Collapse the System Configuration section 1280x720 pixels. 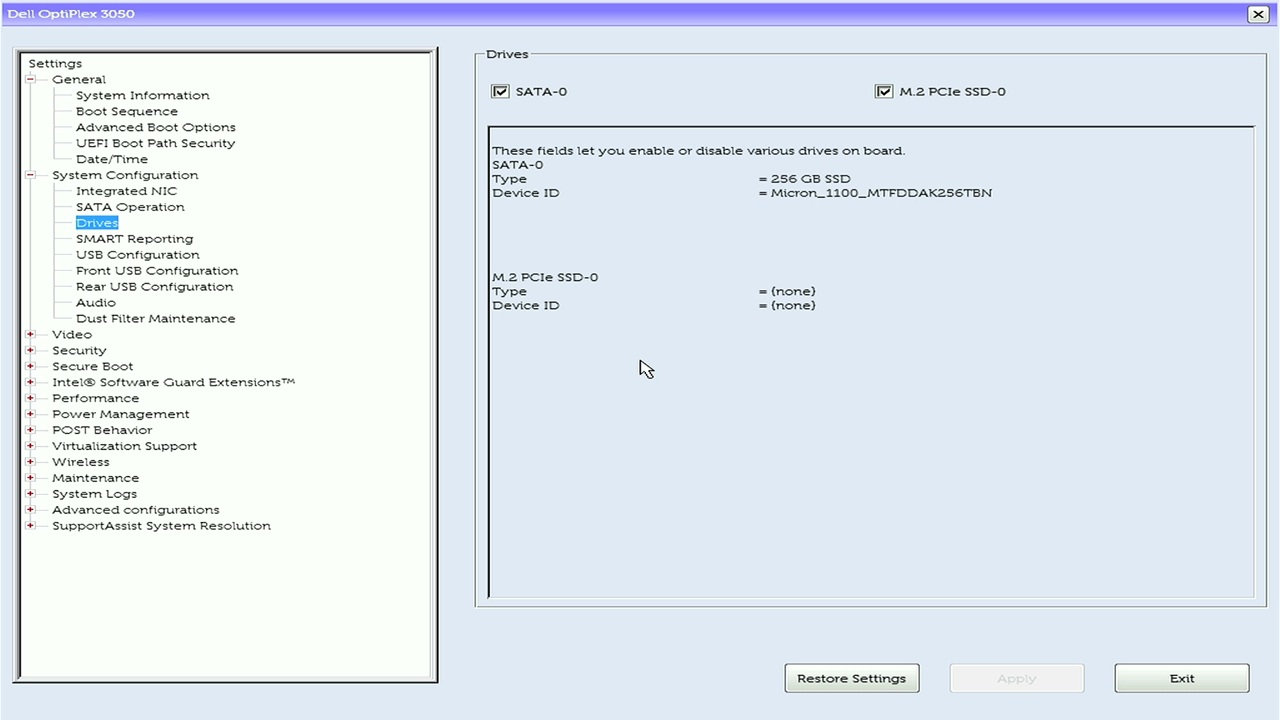(x=30, y=175)
